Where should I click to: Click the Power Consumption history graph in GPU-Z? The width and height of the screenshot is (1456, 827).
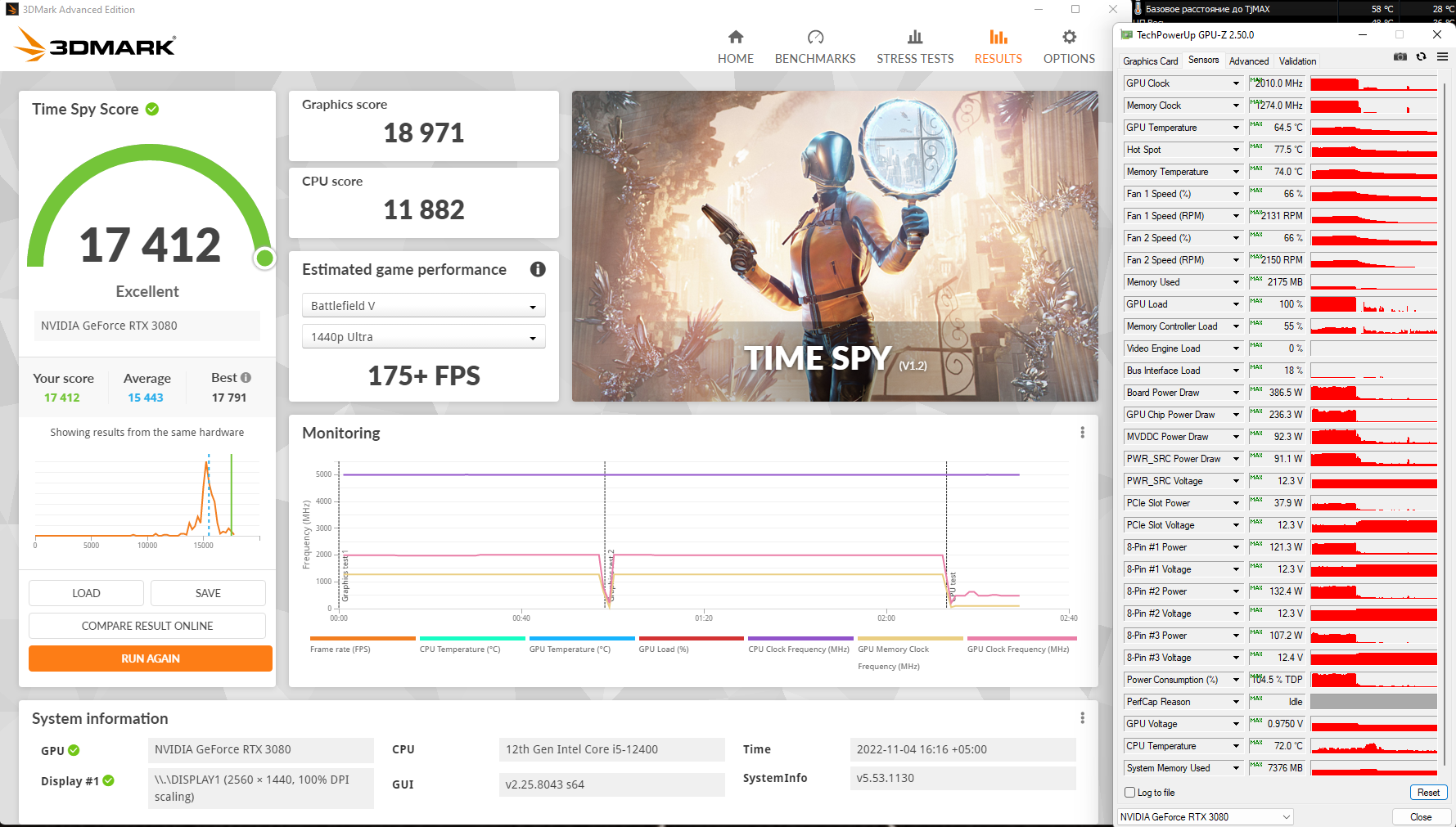pyautogui.click(x=1373, y=680)
